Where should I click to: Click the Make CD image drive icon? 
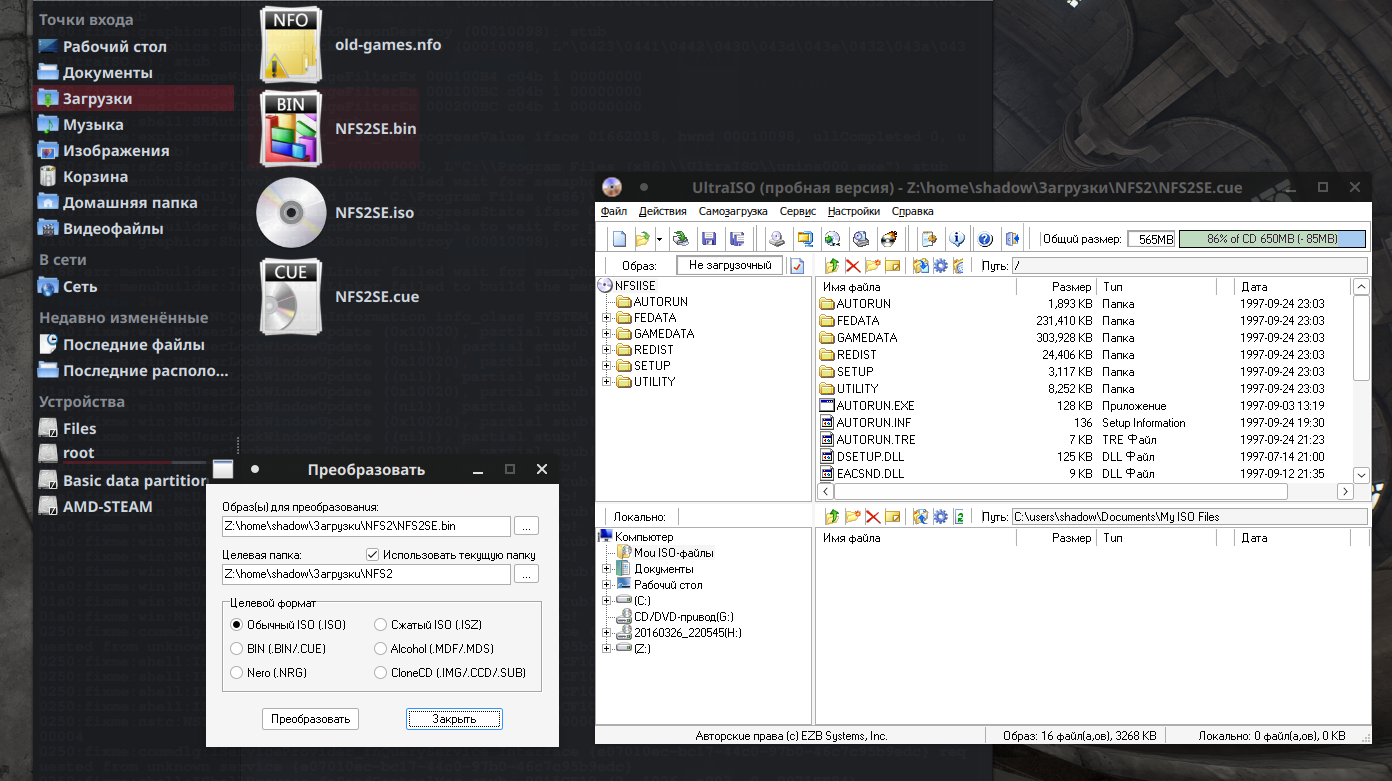776,239
